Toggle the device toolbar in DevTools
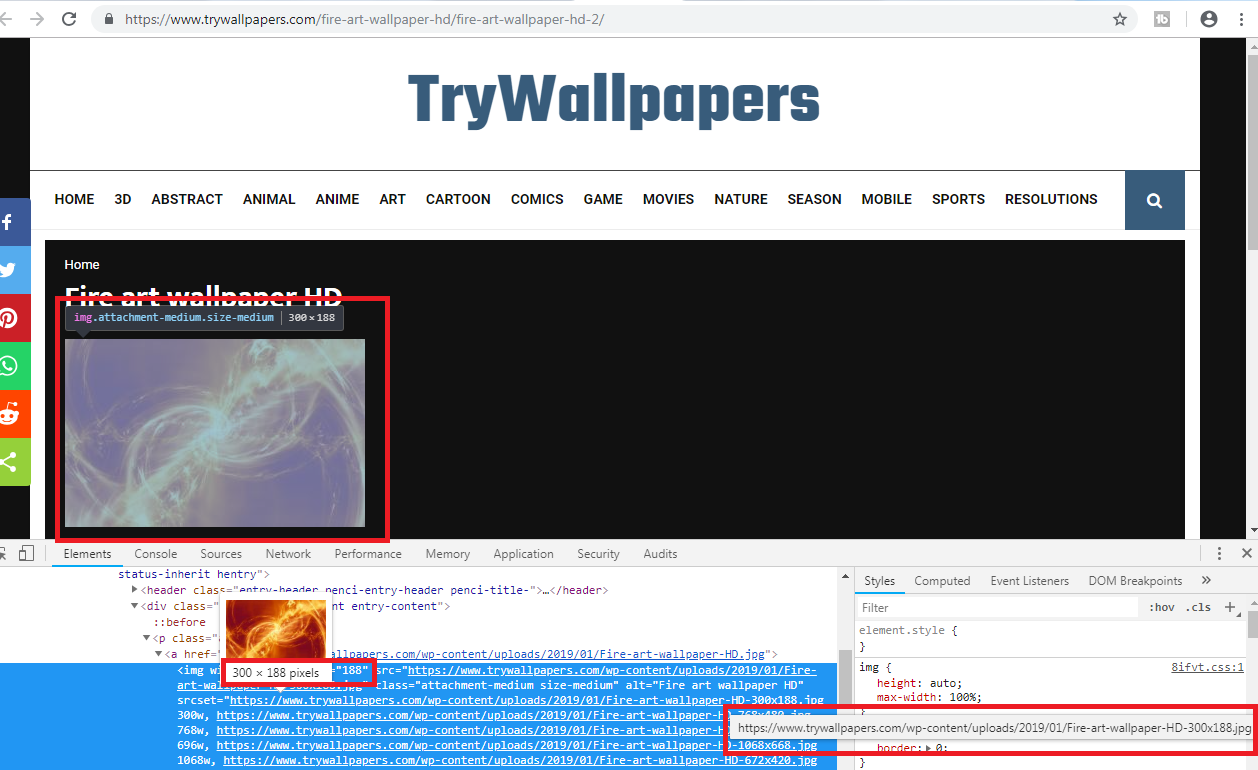 pos(27,553)
